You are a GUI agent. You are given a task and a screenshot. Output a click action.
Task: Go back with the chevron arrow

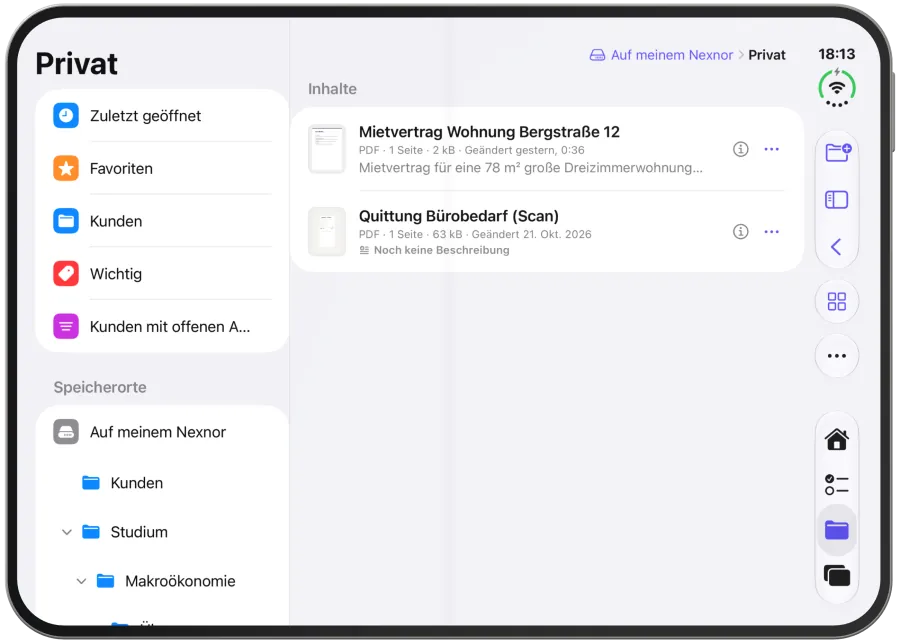836,247
